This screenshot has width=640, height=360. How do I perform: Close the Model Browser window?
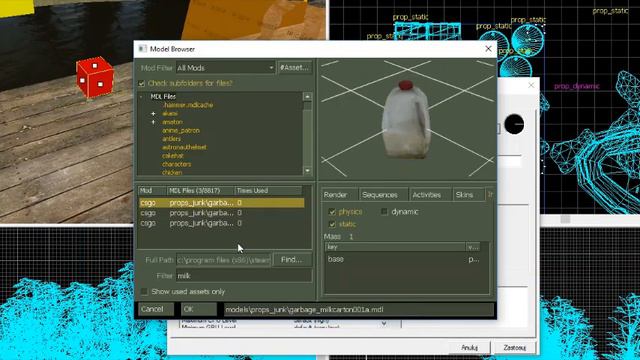click(x=488, y=49)
